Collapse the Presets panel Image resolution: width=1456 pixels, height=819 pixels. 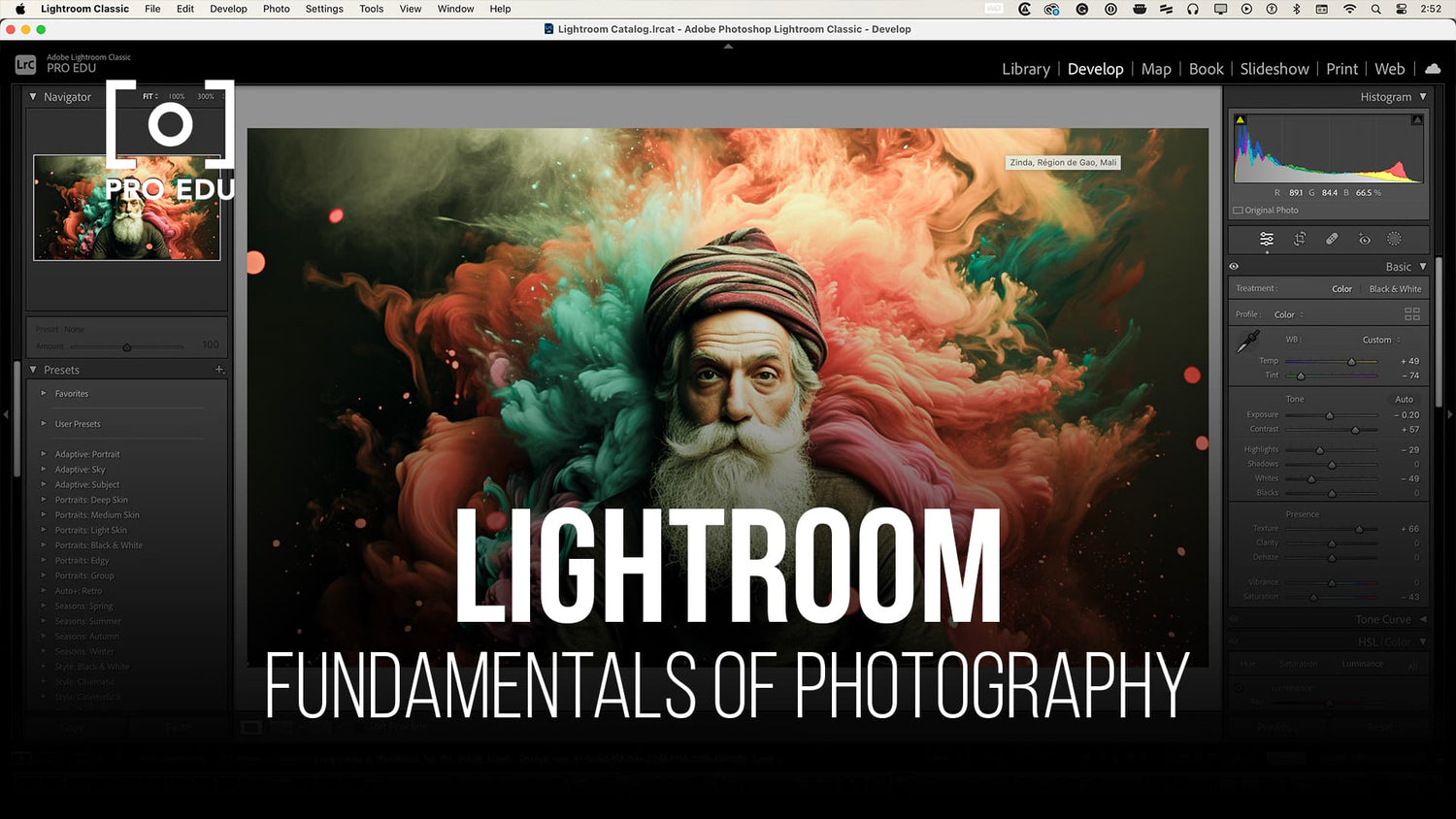(x=35, y=370)
